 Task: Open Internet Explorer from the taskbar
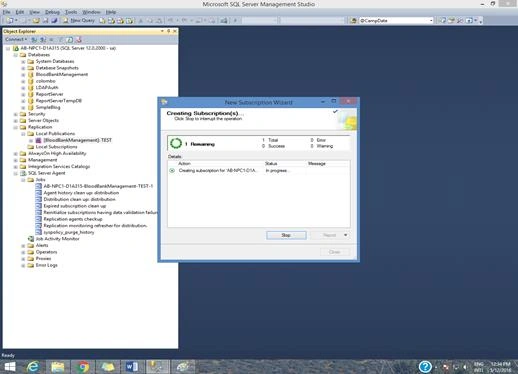[32, 367]
